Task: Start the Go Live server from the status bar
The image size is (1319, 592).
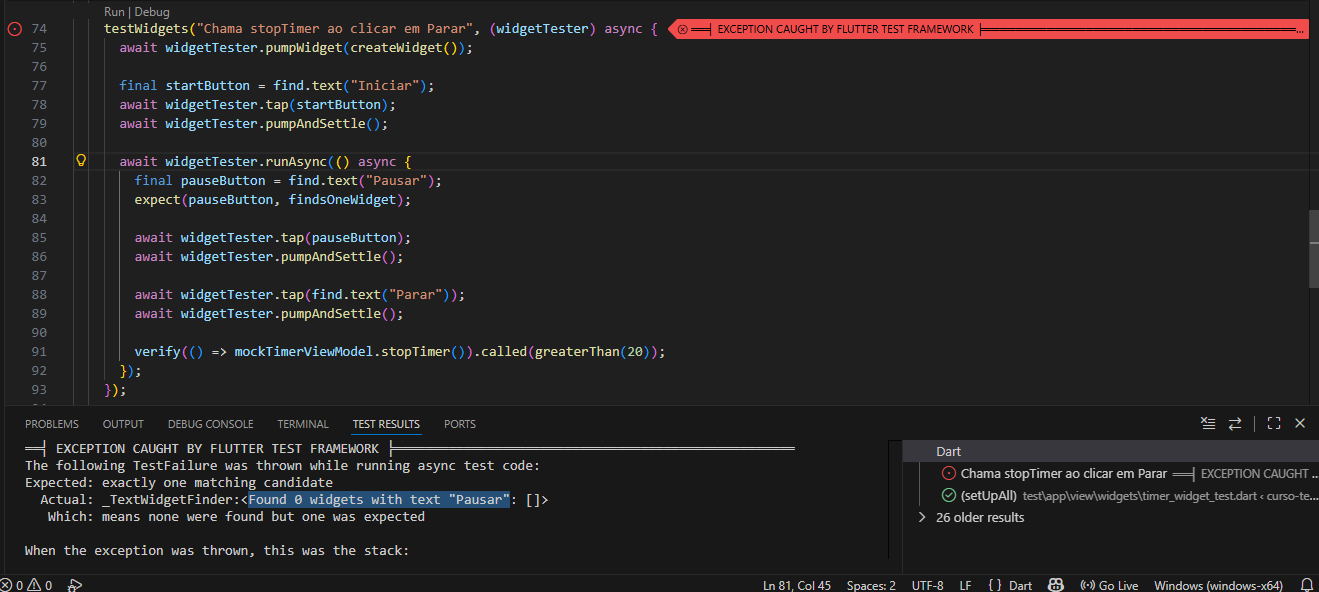Action: pos(1111,585)
